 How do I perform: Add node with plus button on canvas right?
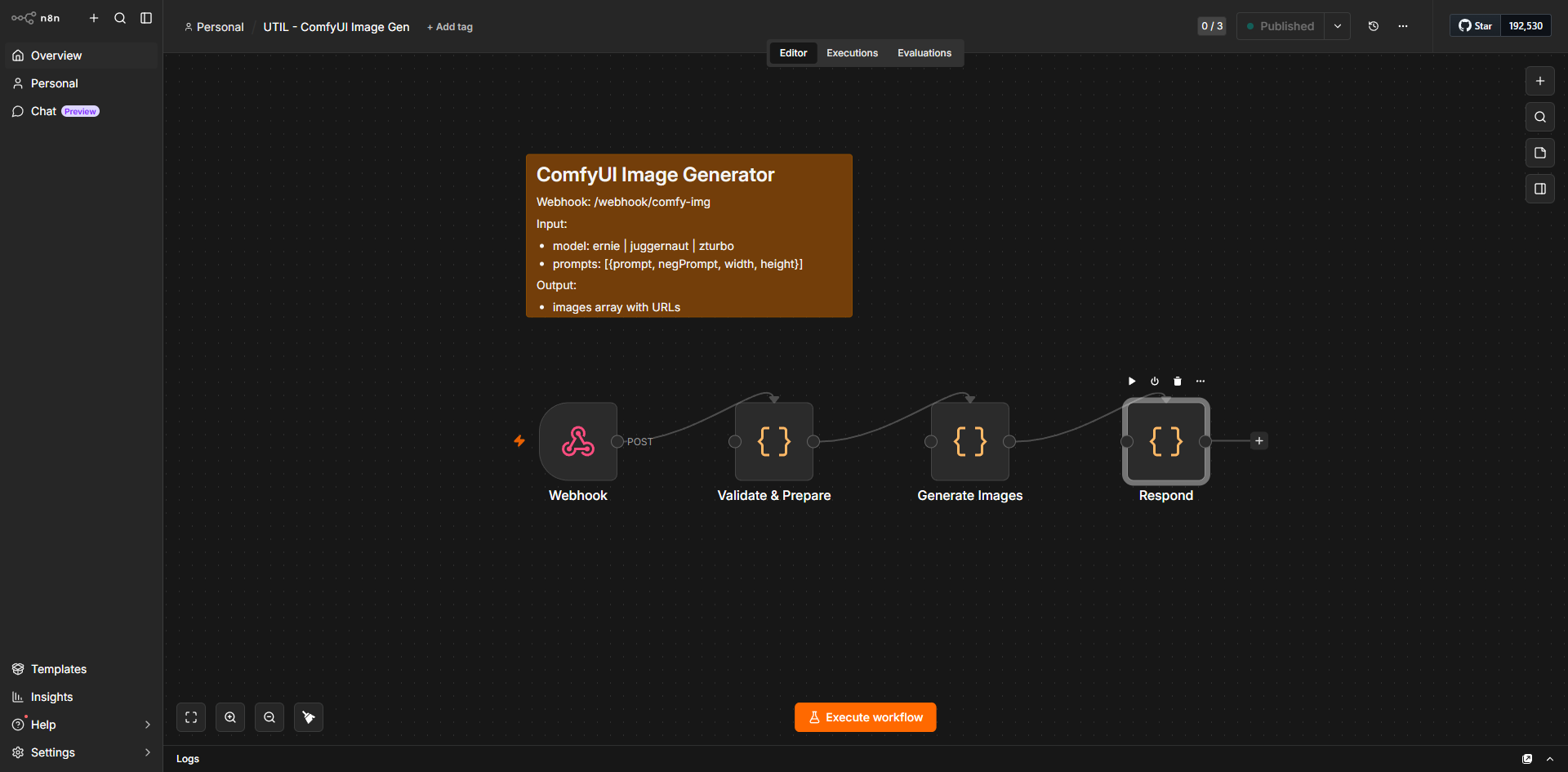(1540, 81)
